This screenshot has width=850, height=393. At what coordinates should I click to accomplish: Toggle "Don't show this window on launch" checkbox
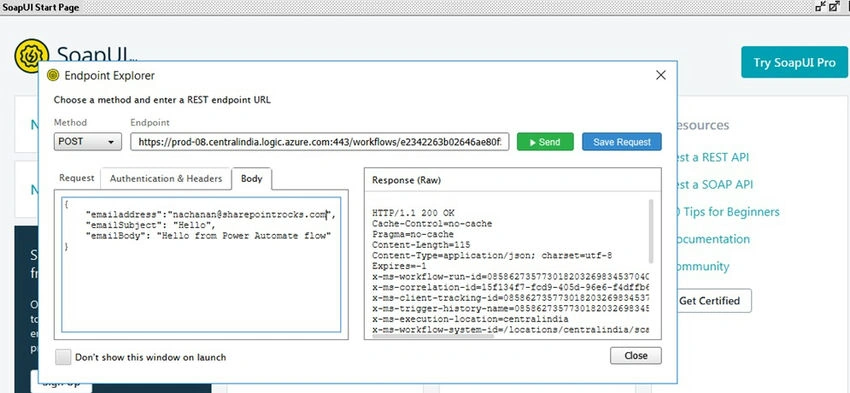63,357
